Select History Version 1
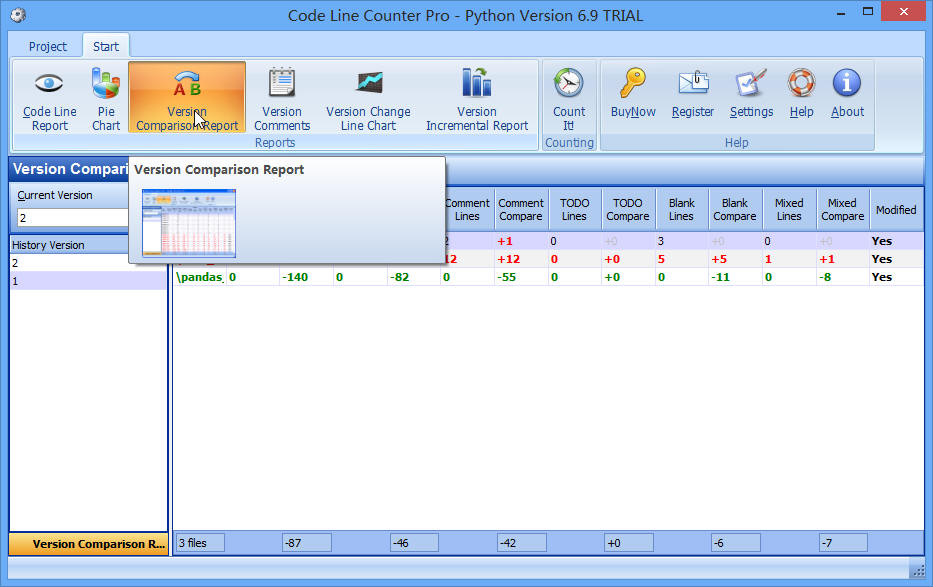 (x=88, y=281)
